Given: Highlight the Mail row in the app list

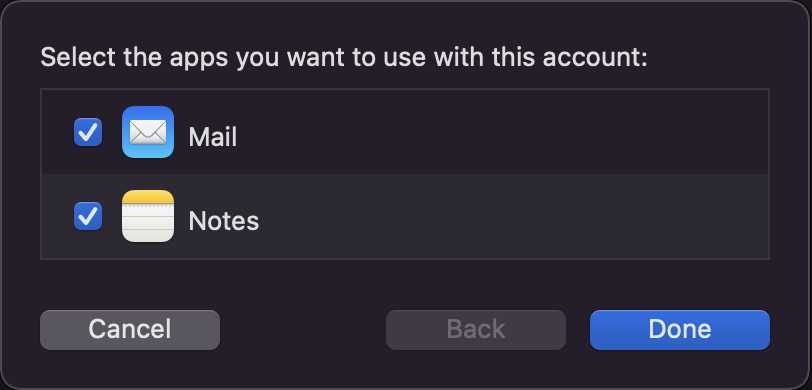Looking at the screenshot, I should [x=405, y=132].
